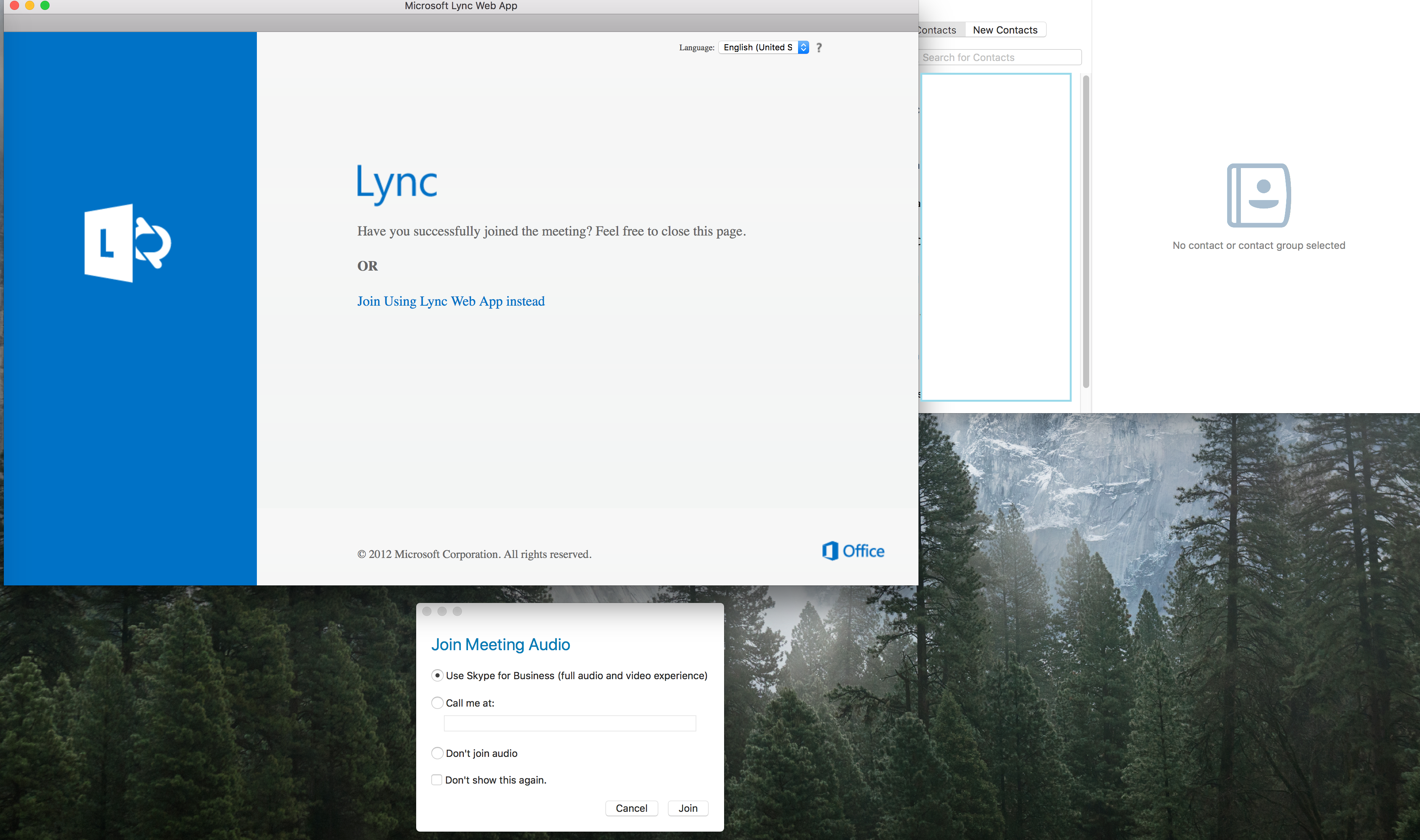Click the Join Meeting Audio heading

click(x=500, y=645)
